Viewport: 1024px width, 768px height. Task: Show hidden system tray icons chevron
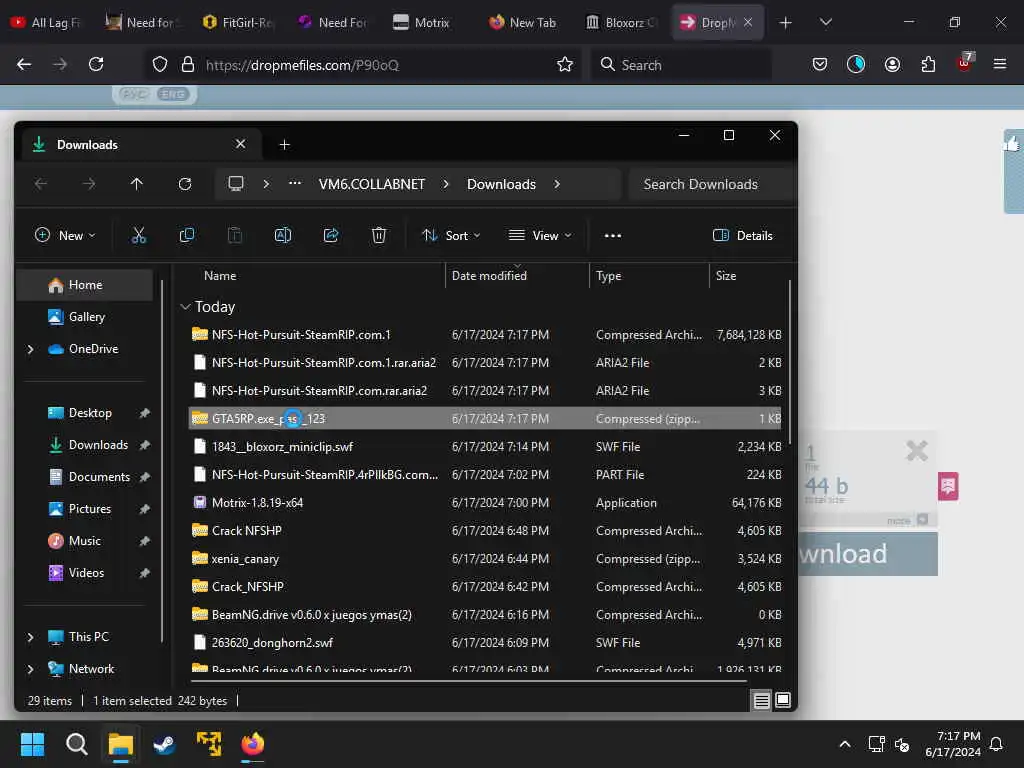[x=844, y=744]
